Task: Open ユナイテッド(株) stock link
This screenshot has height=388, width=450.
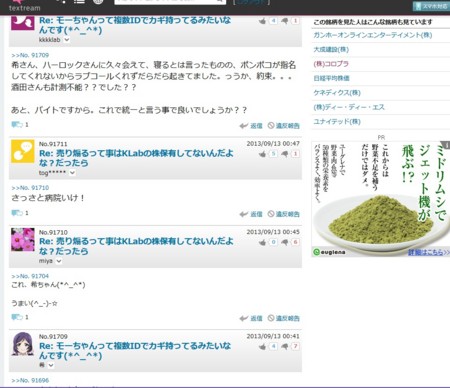Action: tap(337, 121)
